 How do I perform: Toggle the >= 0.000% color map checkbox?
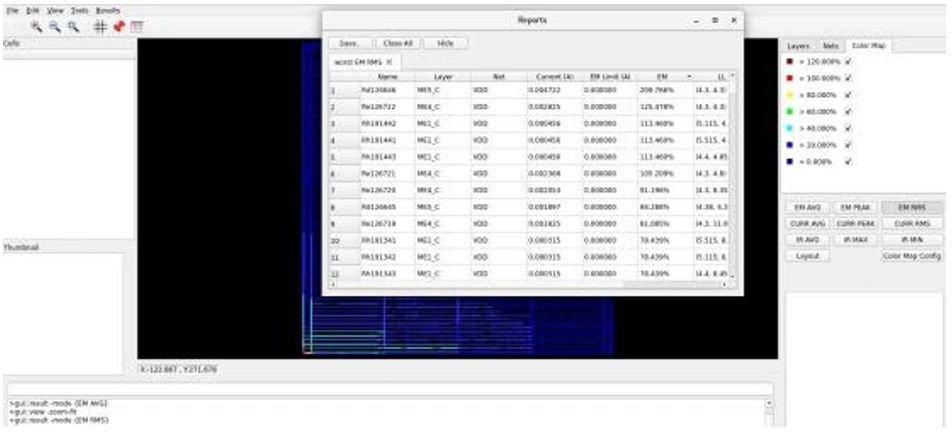click(x=848, y=162)
